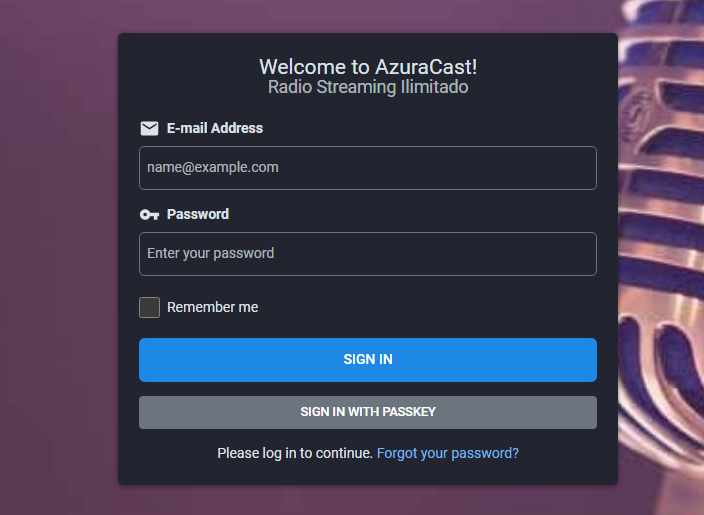Click the 'Password' field label
Image resolution: width=704 pixels, height=515 pixels.
(198, 214)
